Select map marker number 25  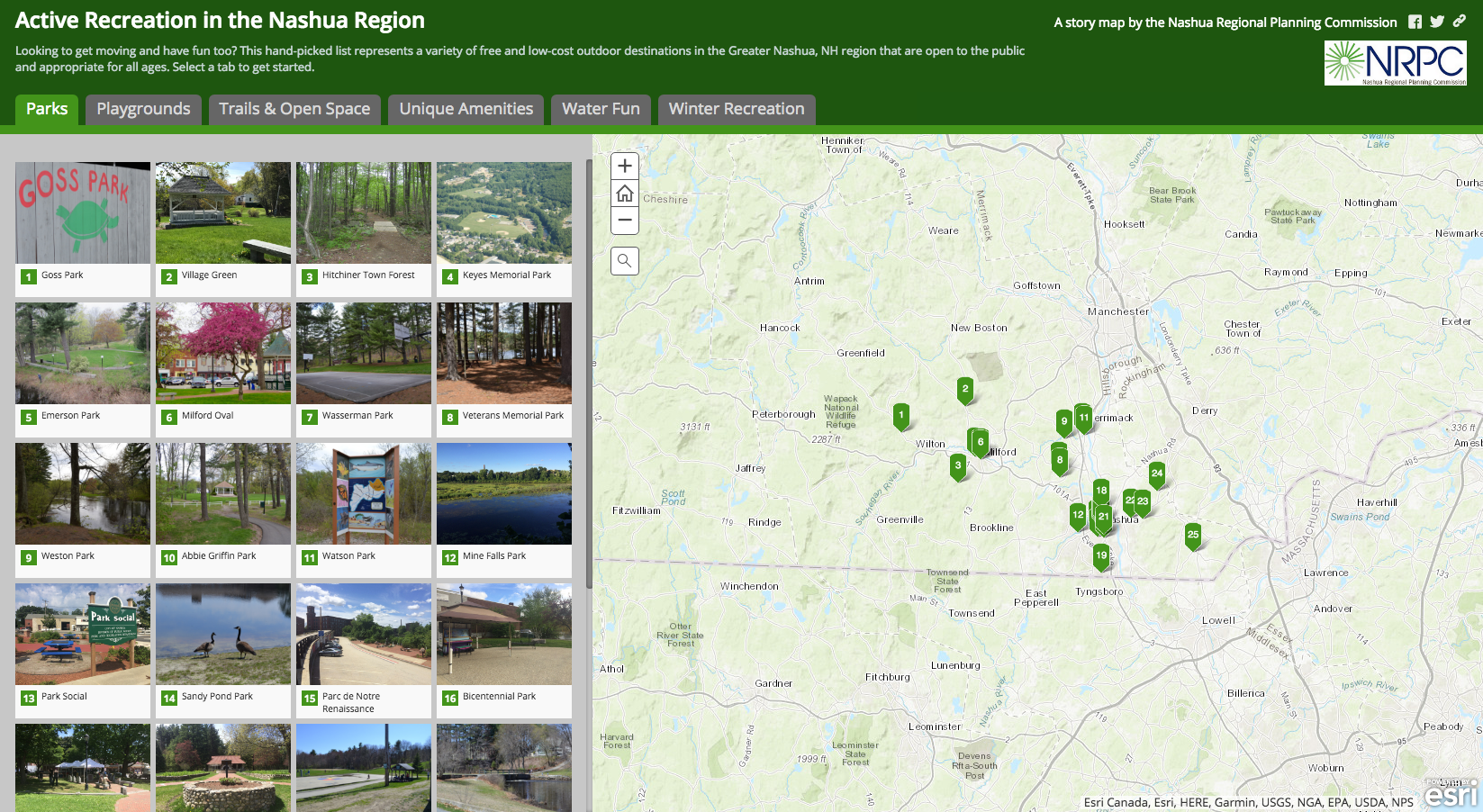click(1193, 536)
